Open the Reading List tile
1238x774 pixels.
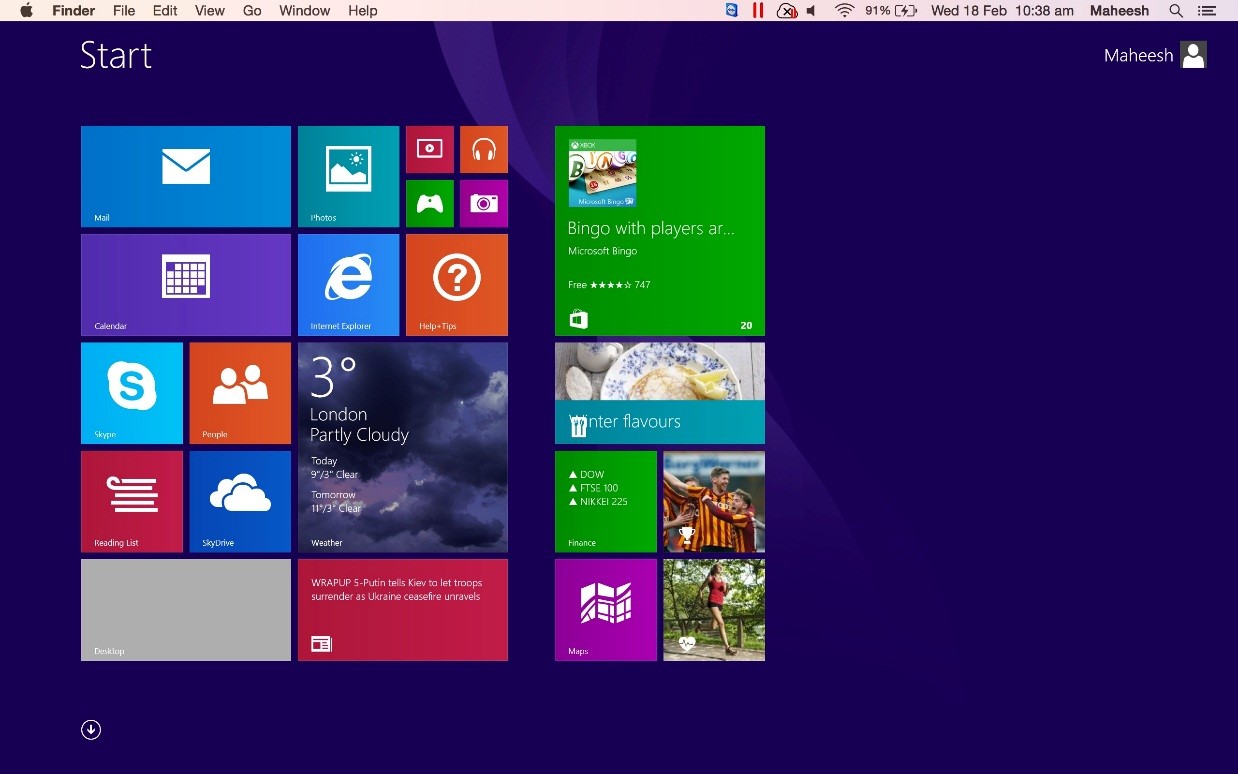[x=132, y=501]
